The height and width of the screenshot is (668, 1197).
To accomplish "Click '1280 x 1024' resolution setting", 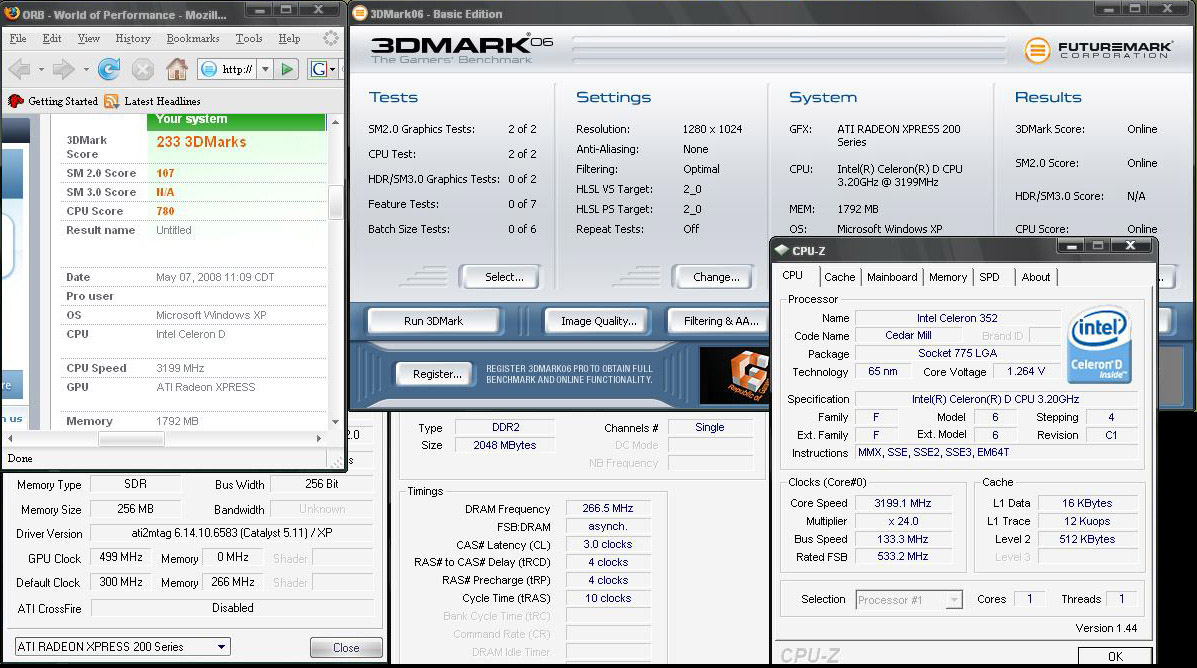I will pyautogui.click(x=712, y=129).
